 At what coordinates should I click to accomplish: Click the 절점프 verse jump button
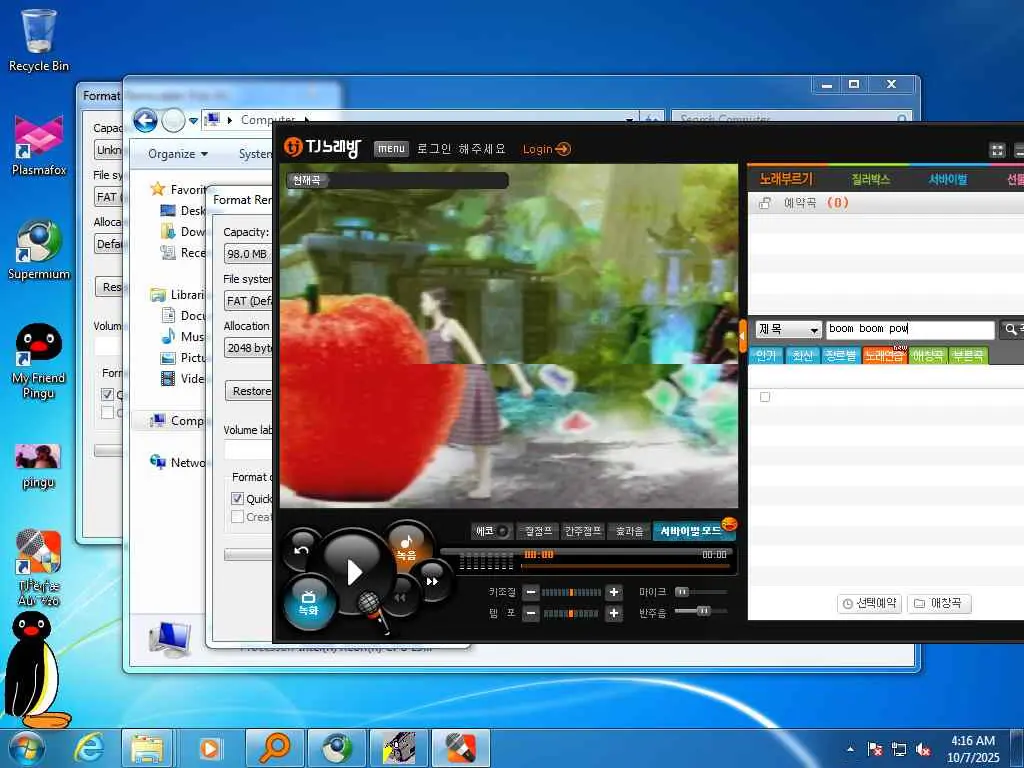click(x=538, y=531)
